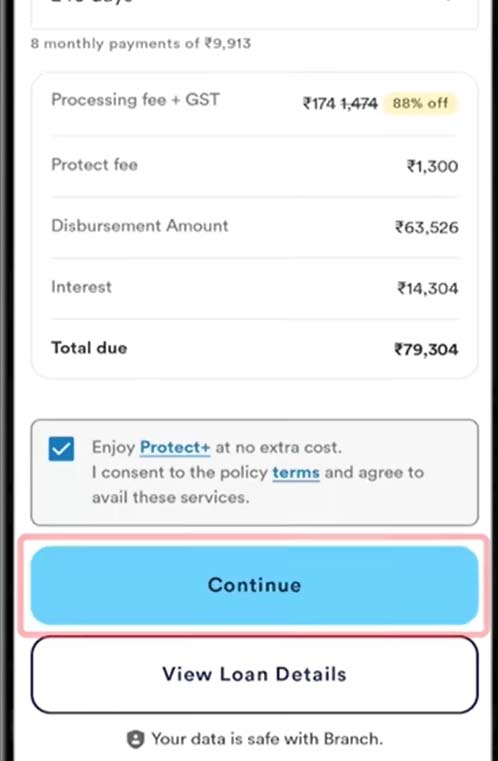The height and width of the screenshot is (761, 498).
Task: Tap the ₹14,304 interest amount
Action: tap(428, 288)
